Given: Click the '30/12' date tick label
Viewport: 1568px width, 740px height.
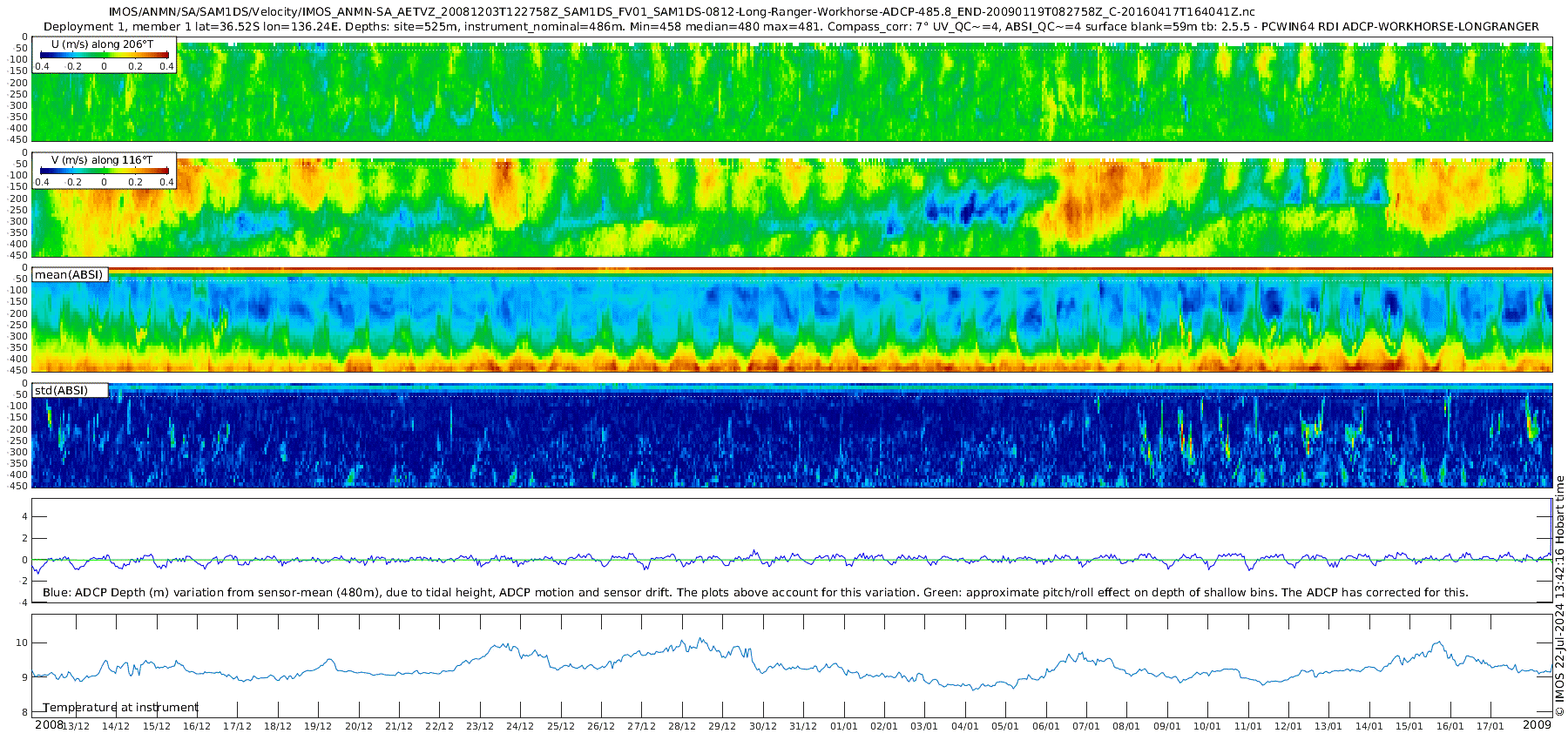Looking at the screenshot, I should (x=763, y=727).
